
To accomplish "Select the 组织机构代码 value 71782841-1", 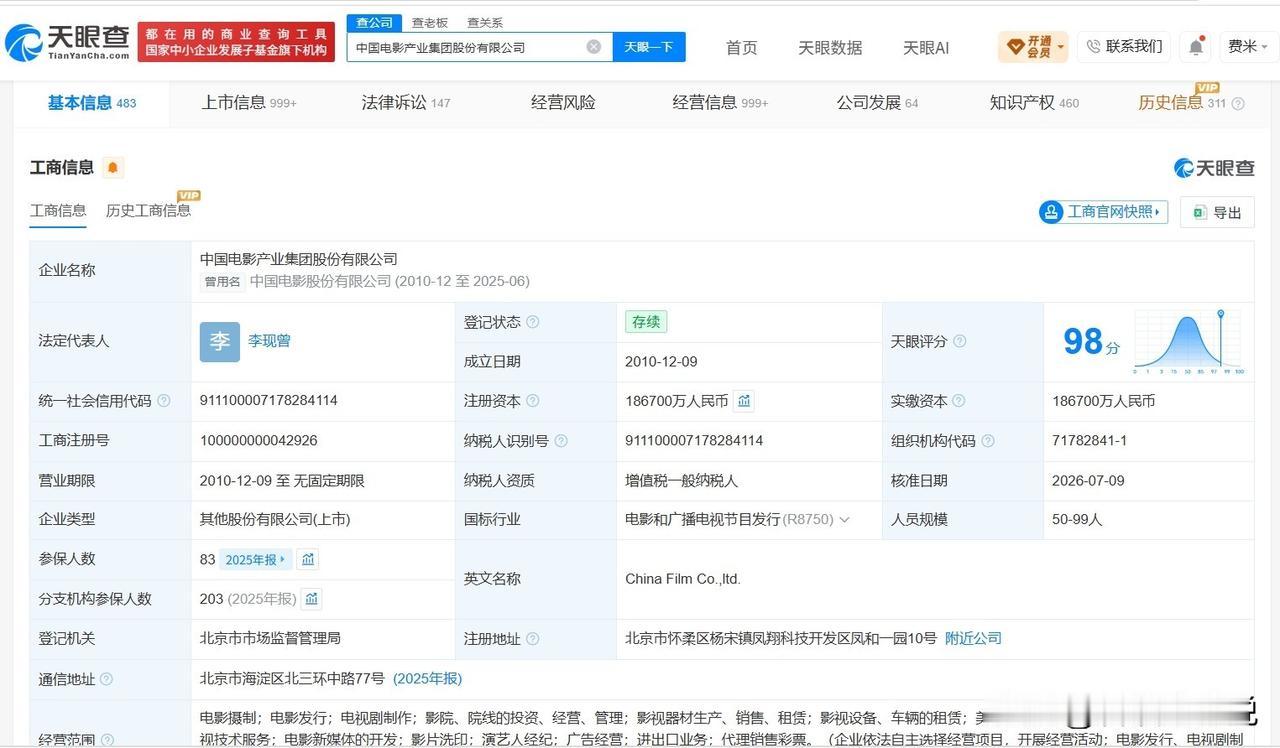I will click(1089, 440).
